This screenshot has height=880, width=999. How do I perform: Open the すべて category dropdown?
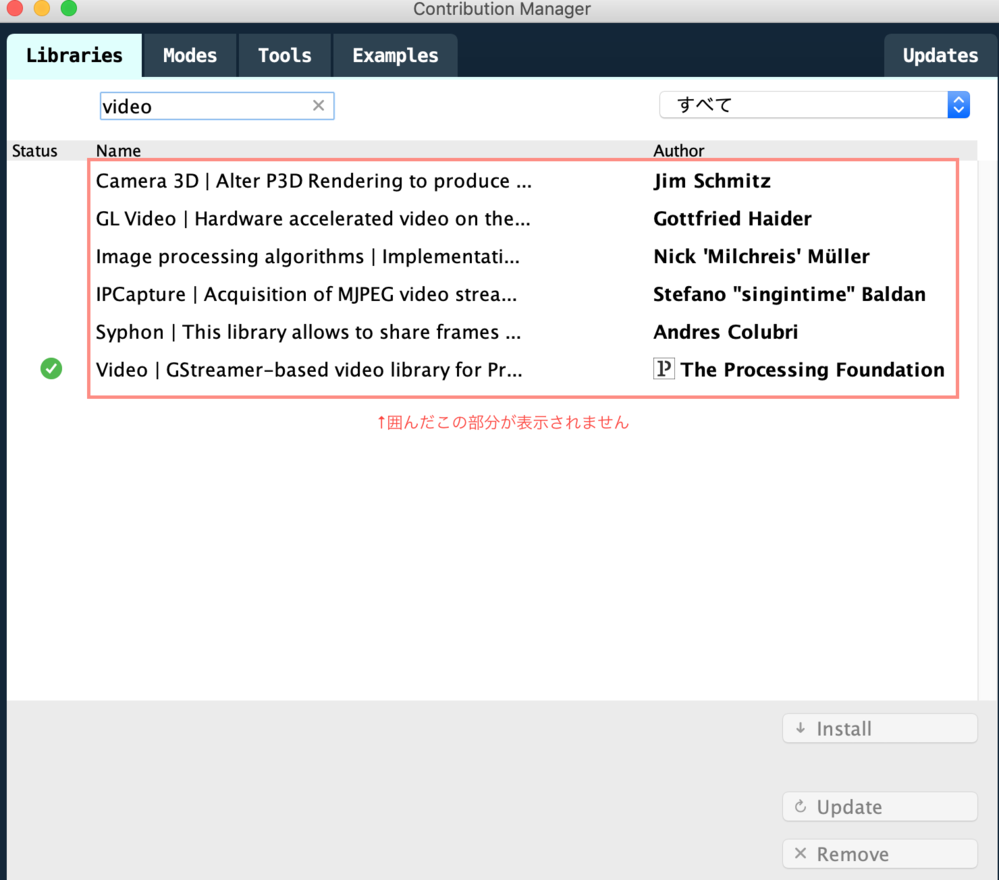tap(814, 105)
